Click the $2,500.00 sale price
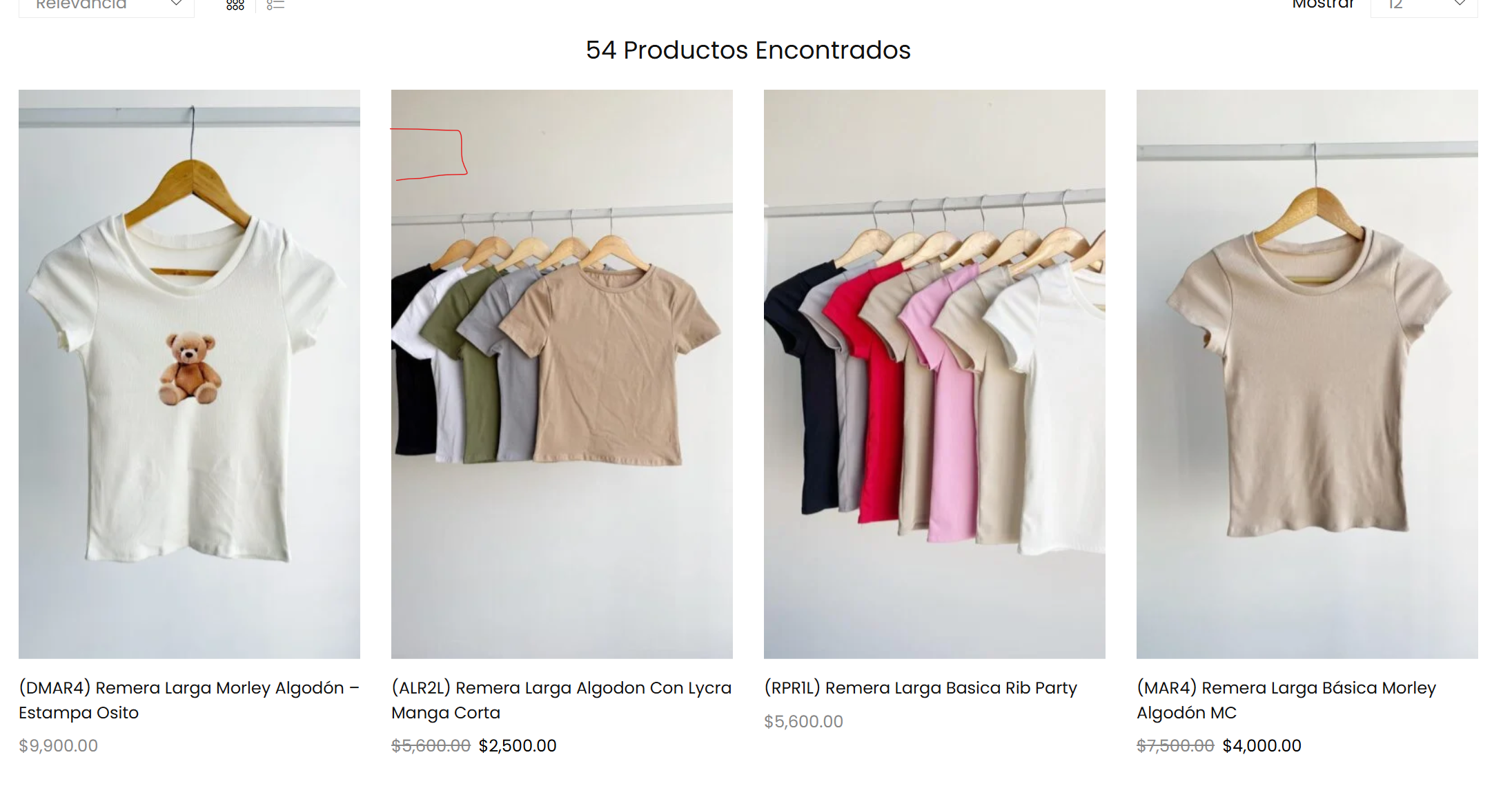Image resolution: width=1512 pixels, height=795 pixels. 518,745
